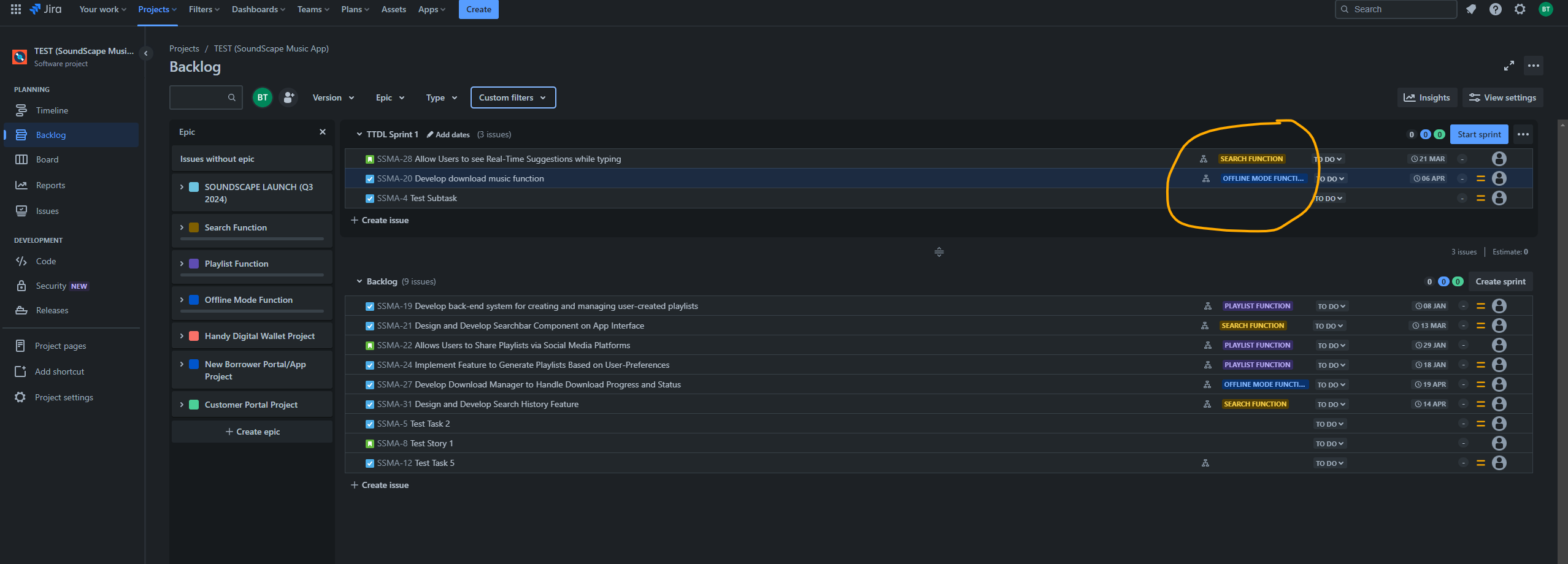Open the Custom filters dropdown

pyautogui.click(x=513, y=97)
